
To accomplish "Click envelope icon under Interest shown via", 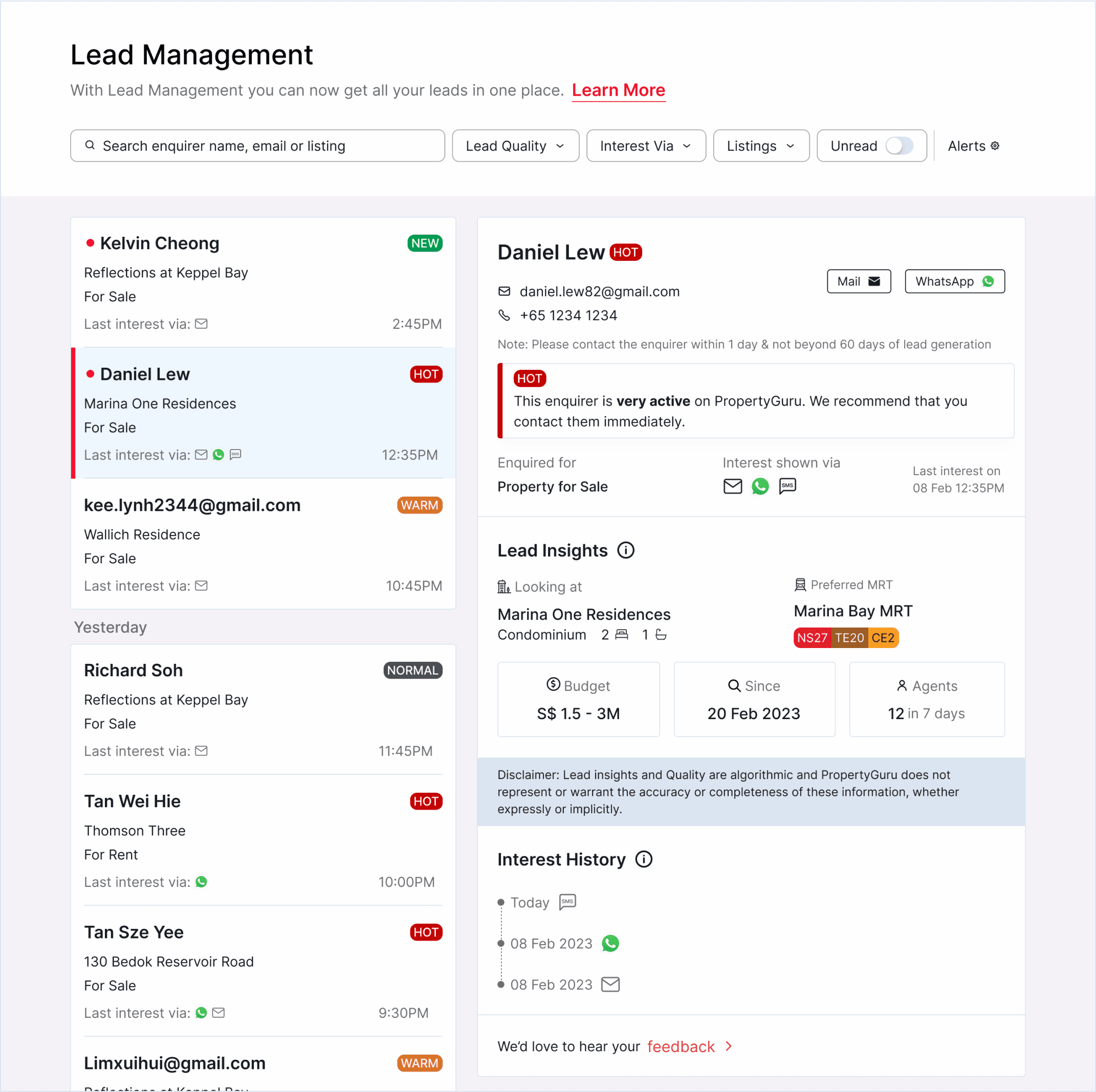I will pyautogui.click(x=732, y=486).
